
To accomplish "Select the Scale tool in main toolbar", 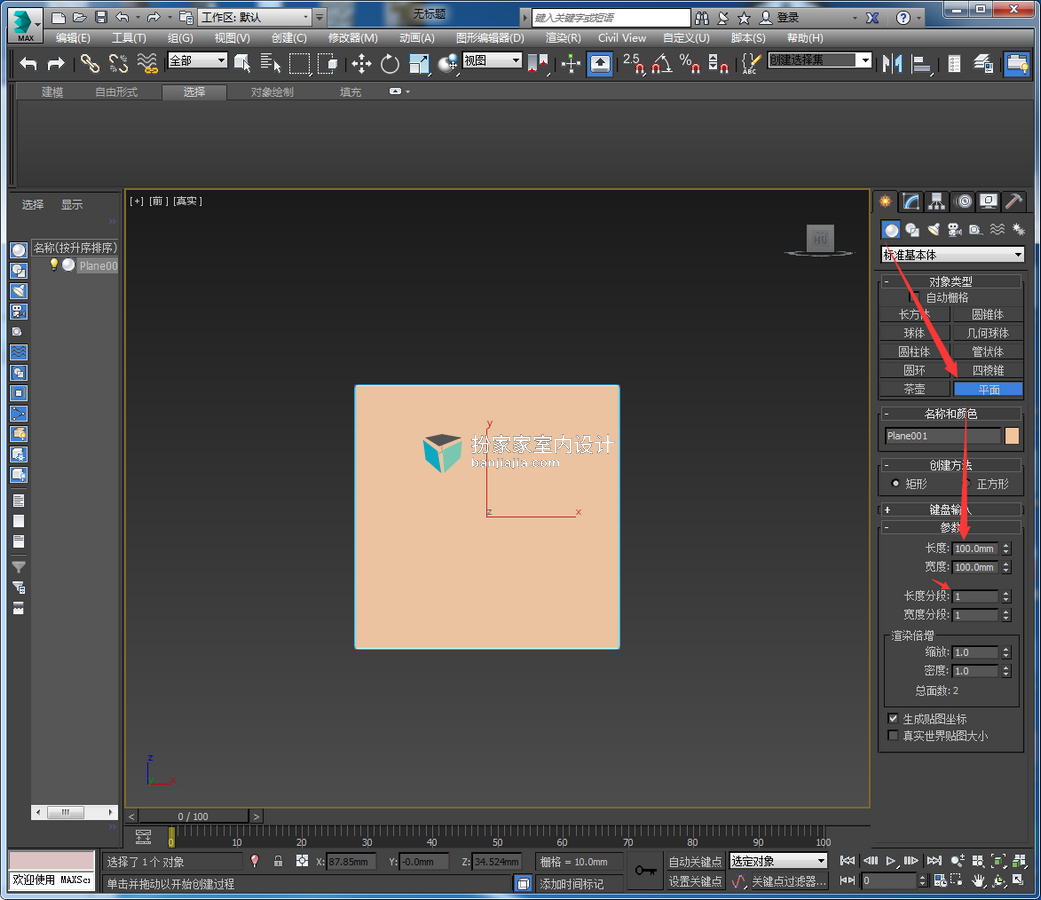I will (419, 64).
